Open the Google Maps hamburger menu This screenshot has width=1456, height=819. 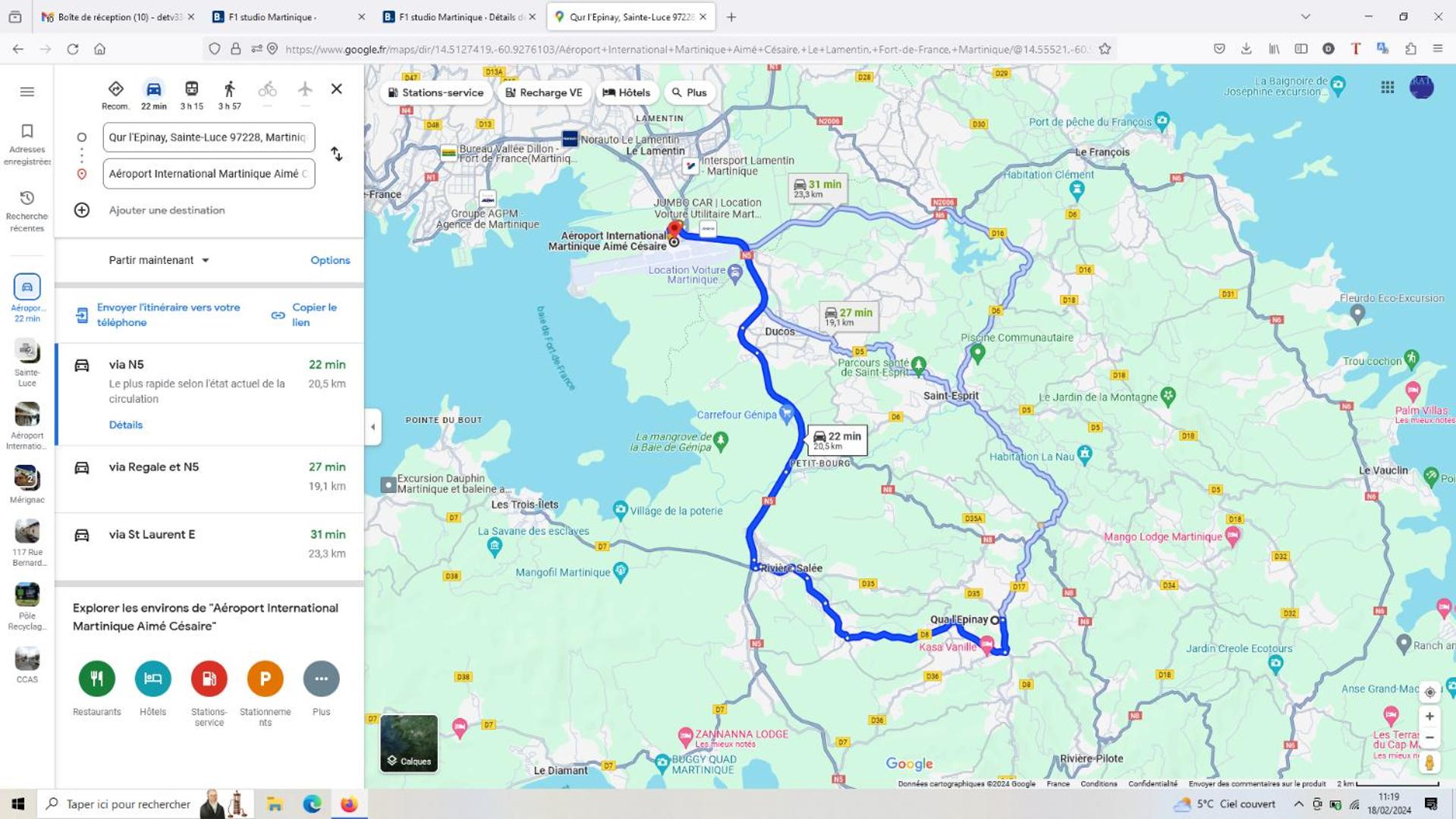click(27, 92)
